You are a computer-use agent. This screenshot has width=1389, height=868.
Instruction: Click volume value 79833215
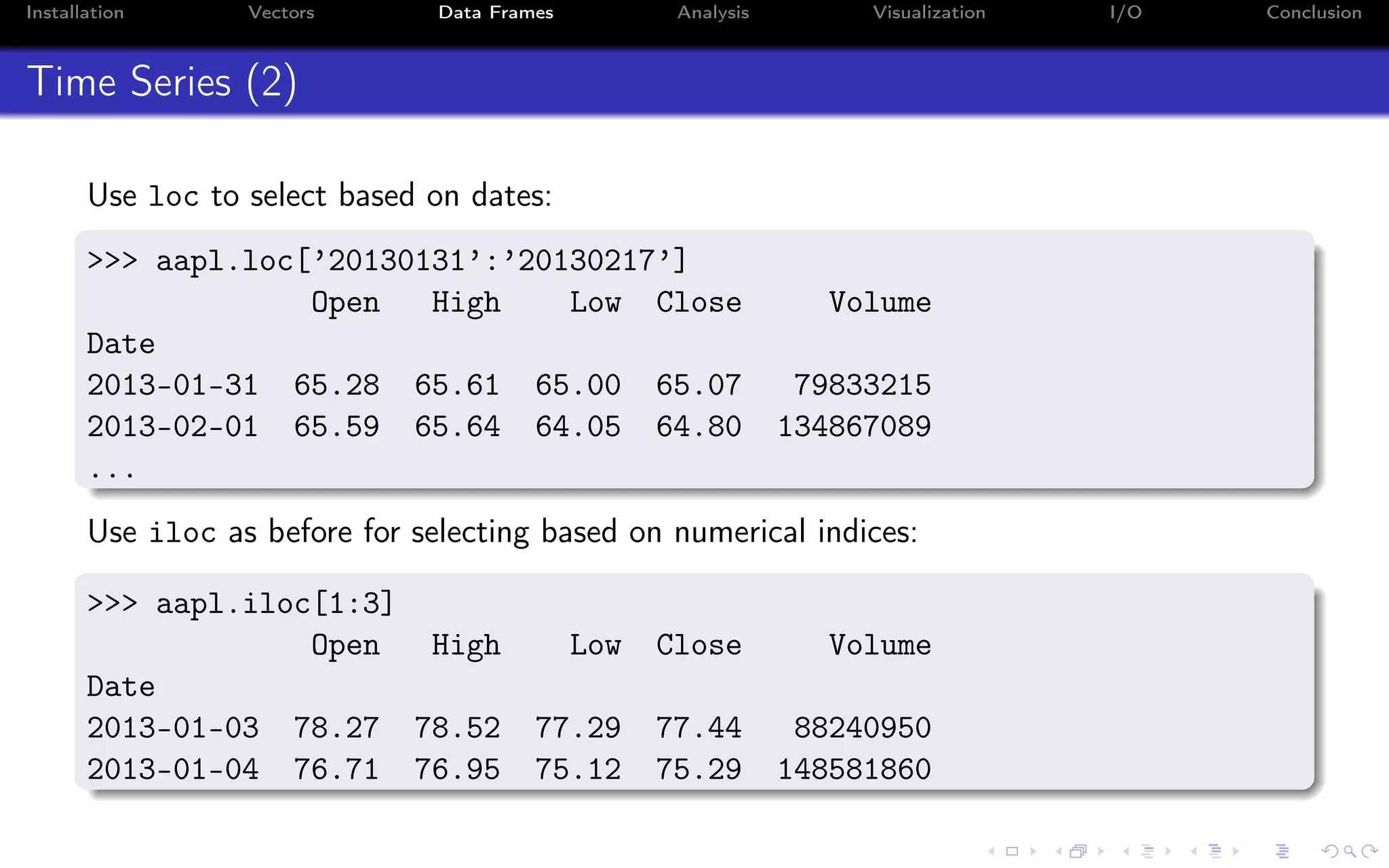click(x=862, y=385)
